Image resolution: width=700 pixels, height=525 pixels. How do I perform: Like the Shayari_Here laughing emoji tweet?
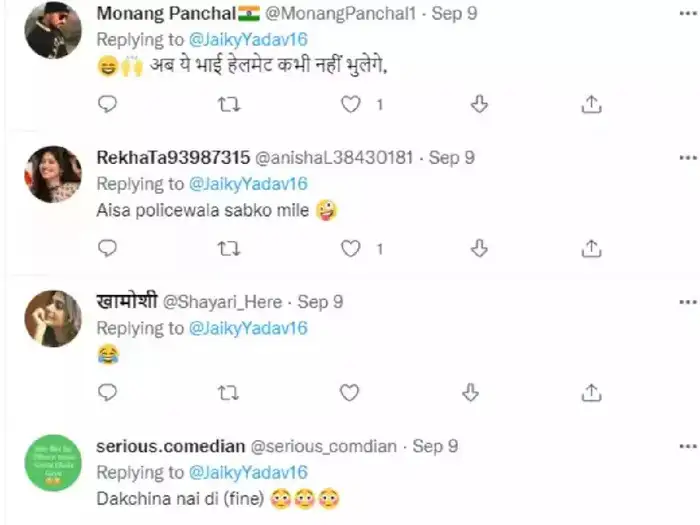click(349, 393)
